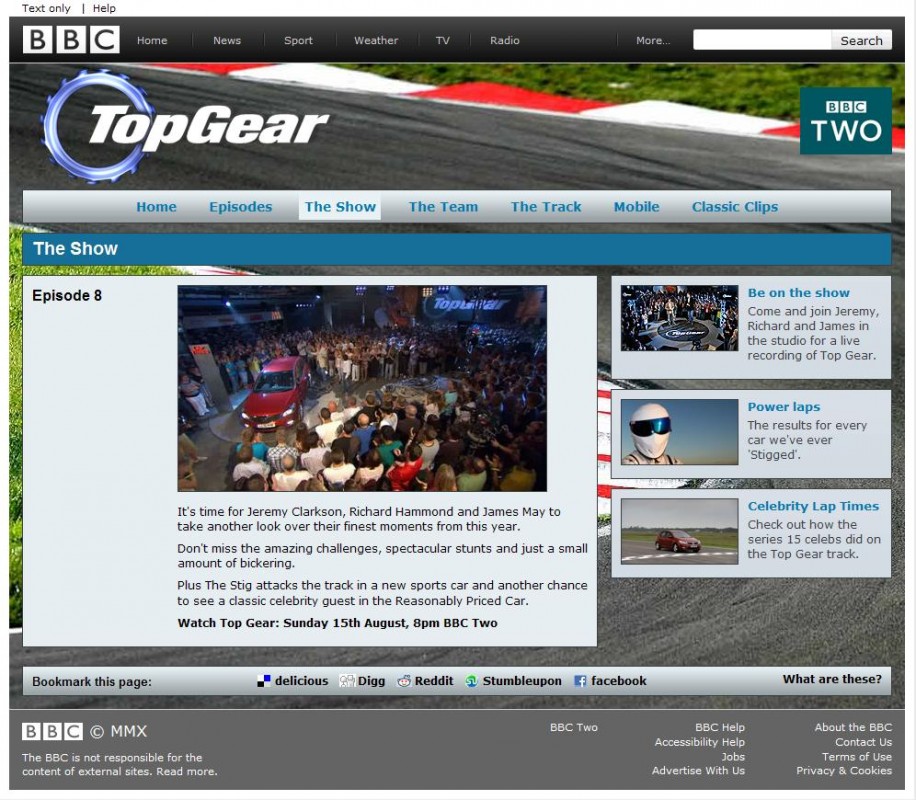Expand the More... menu
This screenshot has width=916, height=800.
pos(653,40)
